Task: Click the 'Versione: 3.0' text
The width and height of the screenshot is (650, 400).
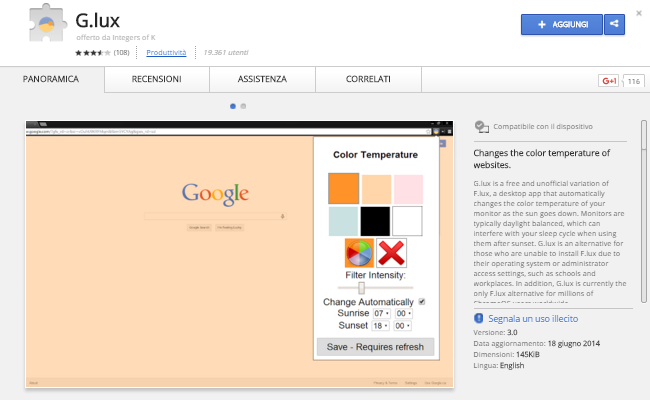Action: pyautogui.click(x=495, y=332)
